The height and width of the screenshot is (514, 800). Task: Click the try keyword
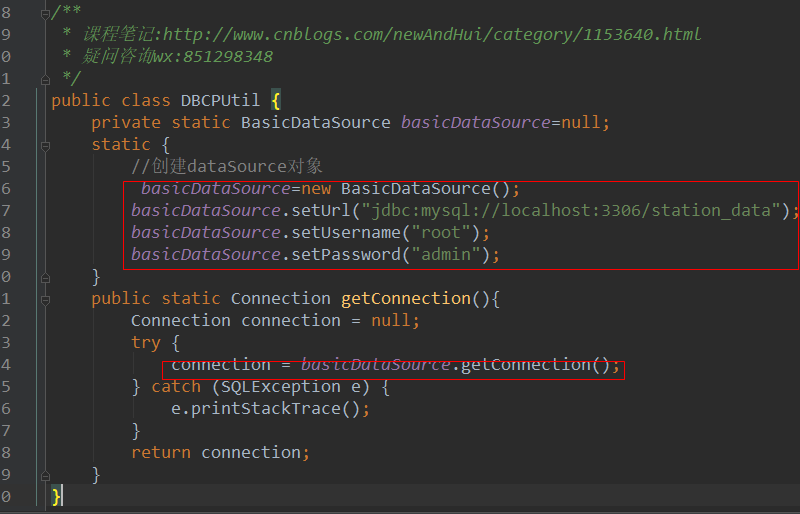point(146,342)
